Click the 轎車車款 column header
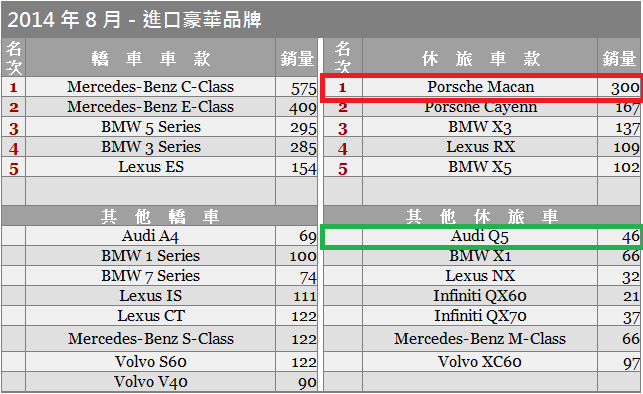The width and height of the screenshot is (643, 394). pos(150,58)
